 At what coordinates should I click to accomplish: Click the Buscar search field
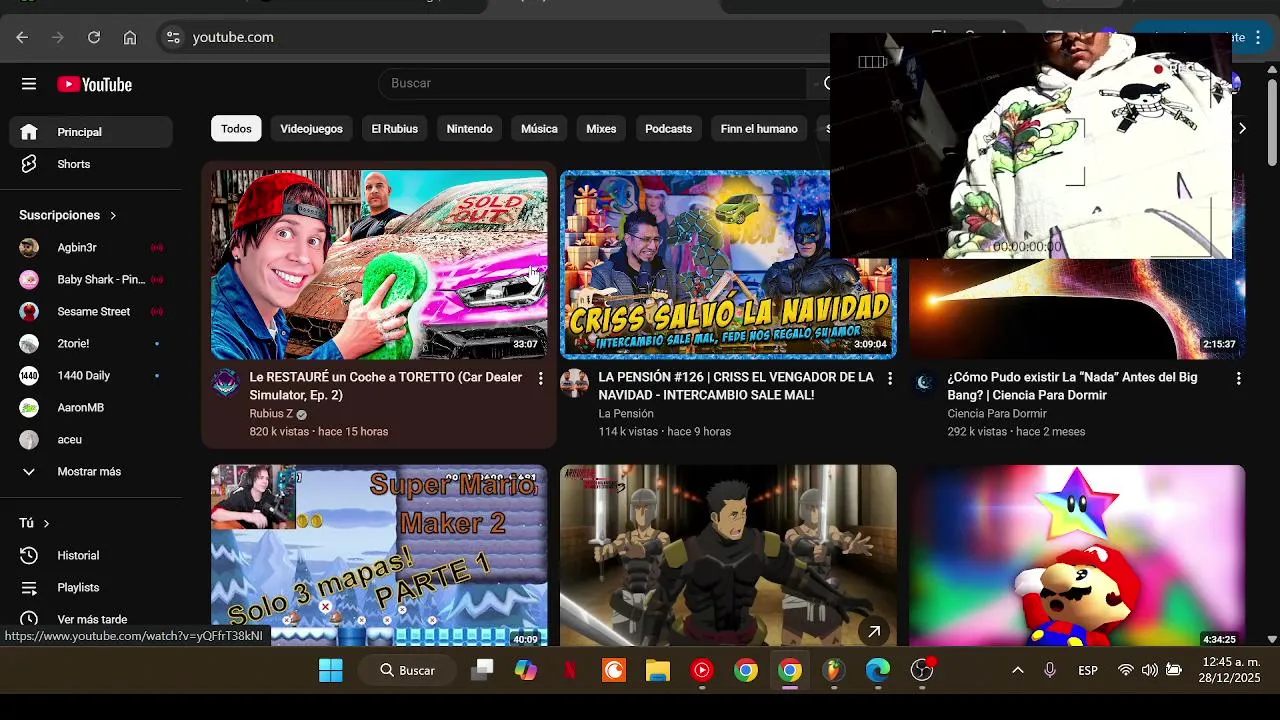coord(592,83)
